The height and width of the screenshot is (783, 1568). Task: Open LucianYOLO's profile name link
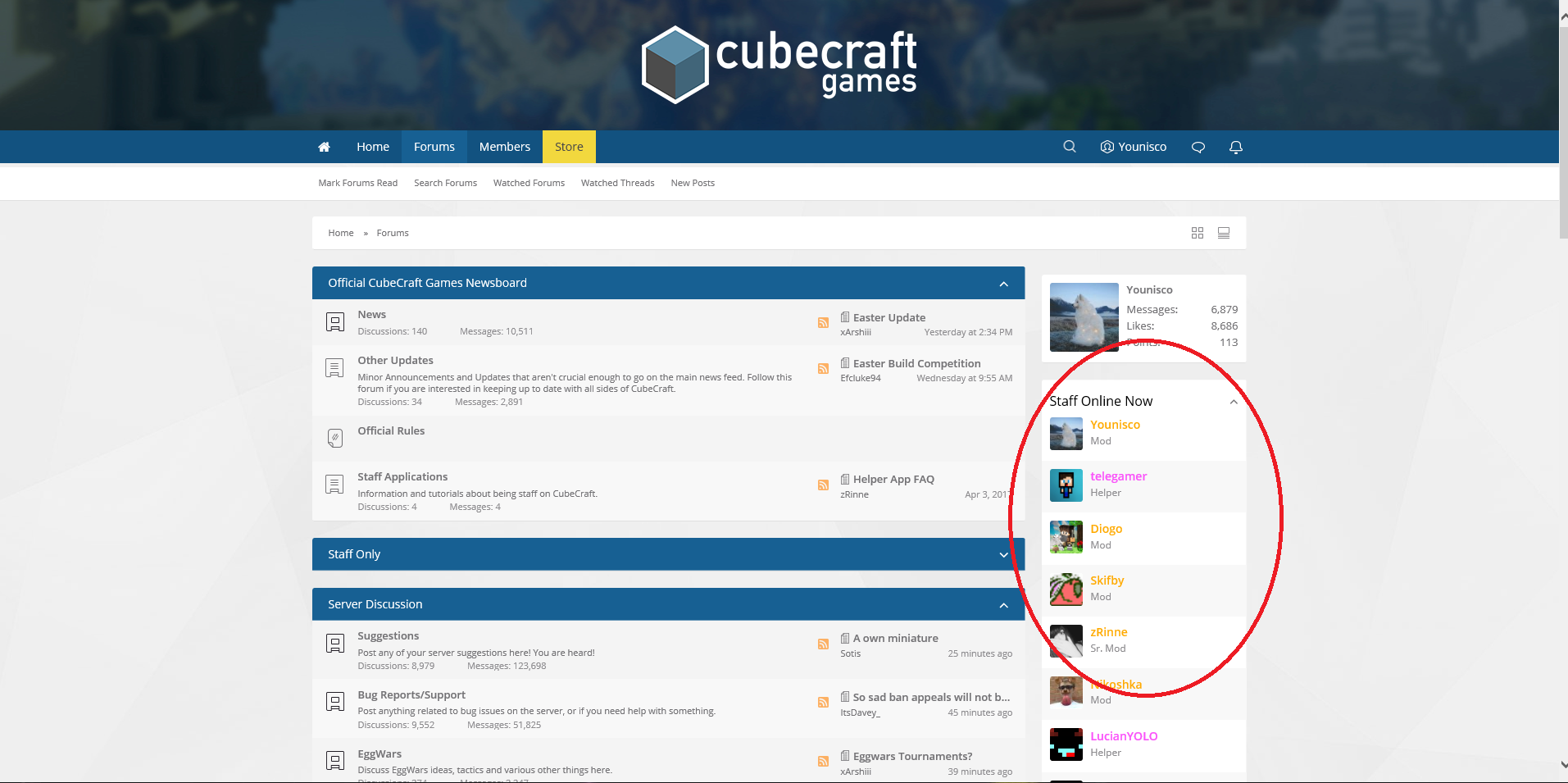pyautogui.click(x=1124, y=736)
